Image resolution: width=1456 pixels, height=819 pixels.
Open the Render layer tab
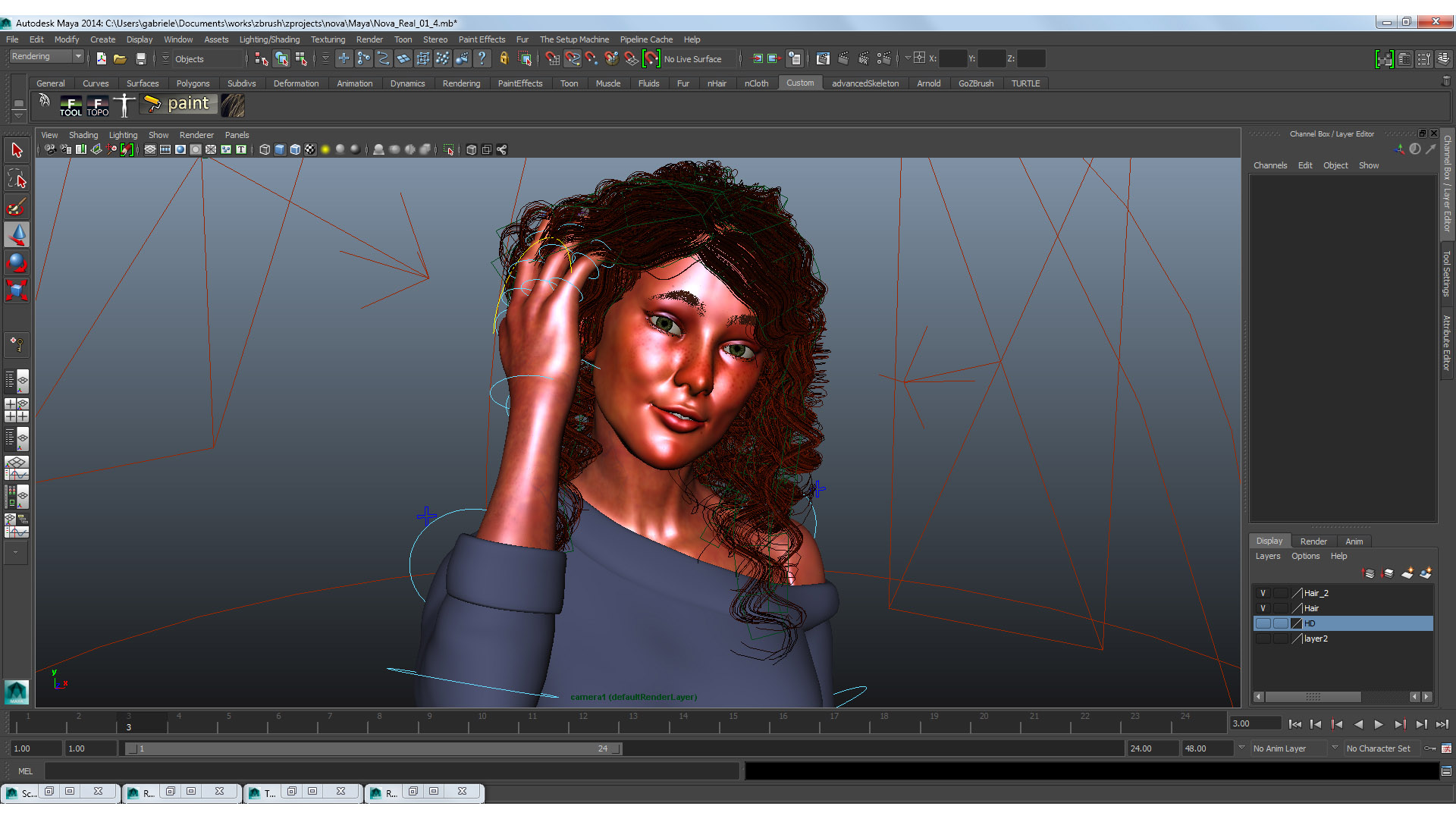tap(1313, 541)
